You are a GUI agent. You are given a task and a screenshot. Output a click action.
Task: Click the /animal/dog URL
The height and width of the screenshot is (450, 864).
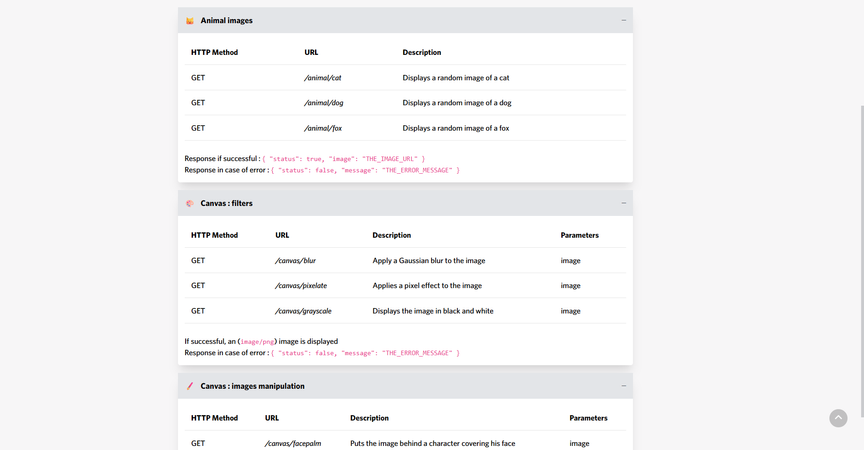(x=324, y=103)
